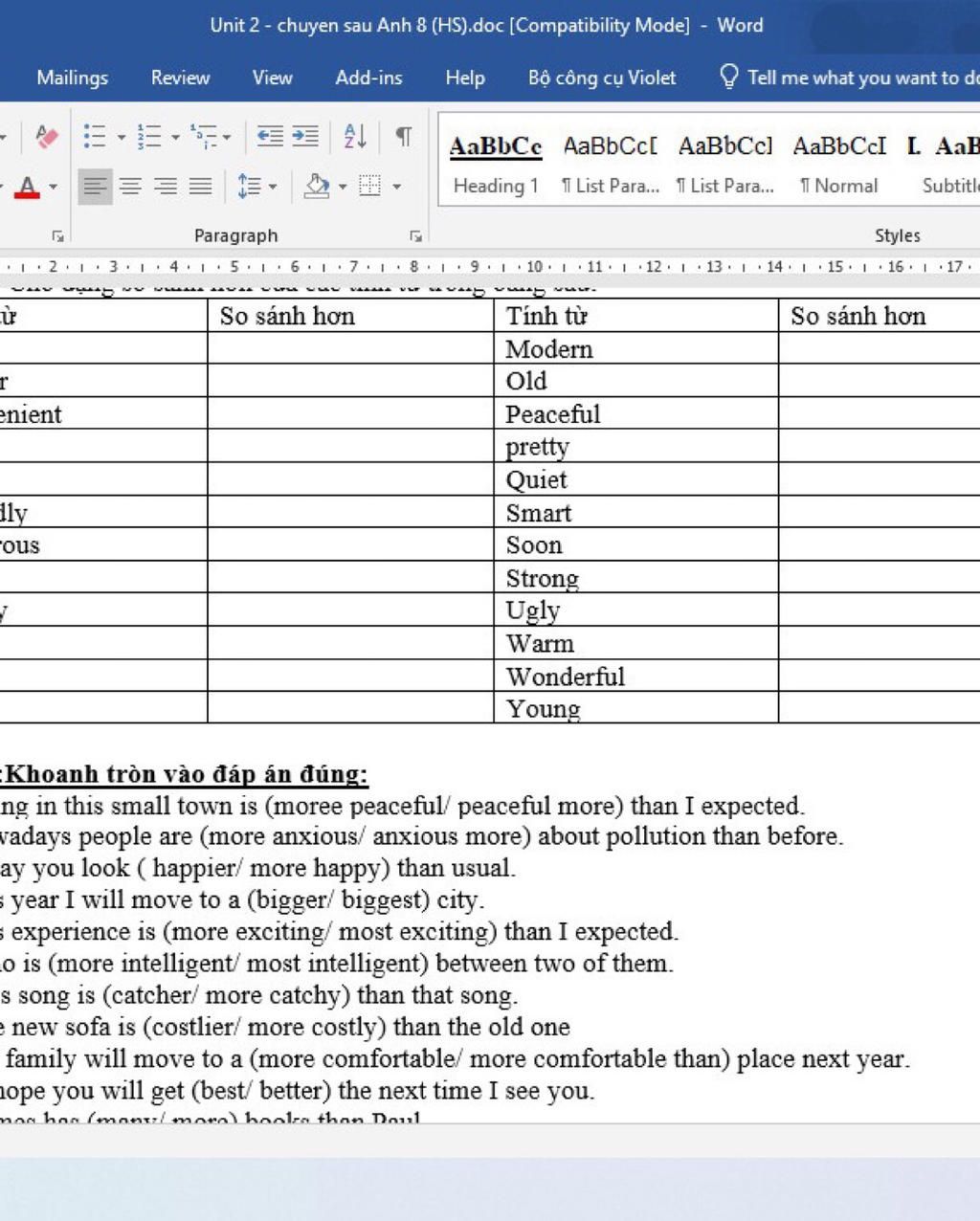Open the View tab
Screen dimensions: 980x1221
(x=272, y=78)
